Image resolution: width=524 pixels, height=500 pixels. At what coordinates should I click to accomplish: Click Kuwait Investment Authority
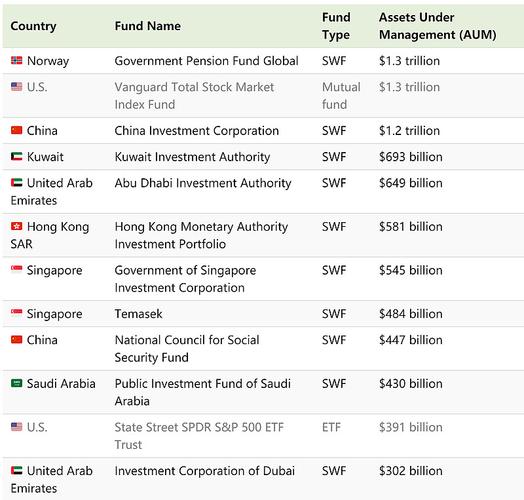click(x=192, y=157)
